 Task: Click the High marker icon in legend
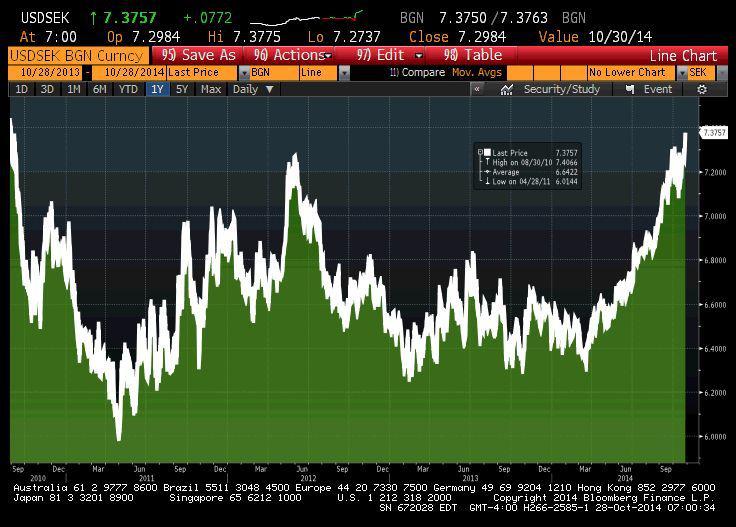point(486,162)
